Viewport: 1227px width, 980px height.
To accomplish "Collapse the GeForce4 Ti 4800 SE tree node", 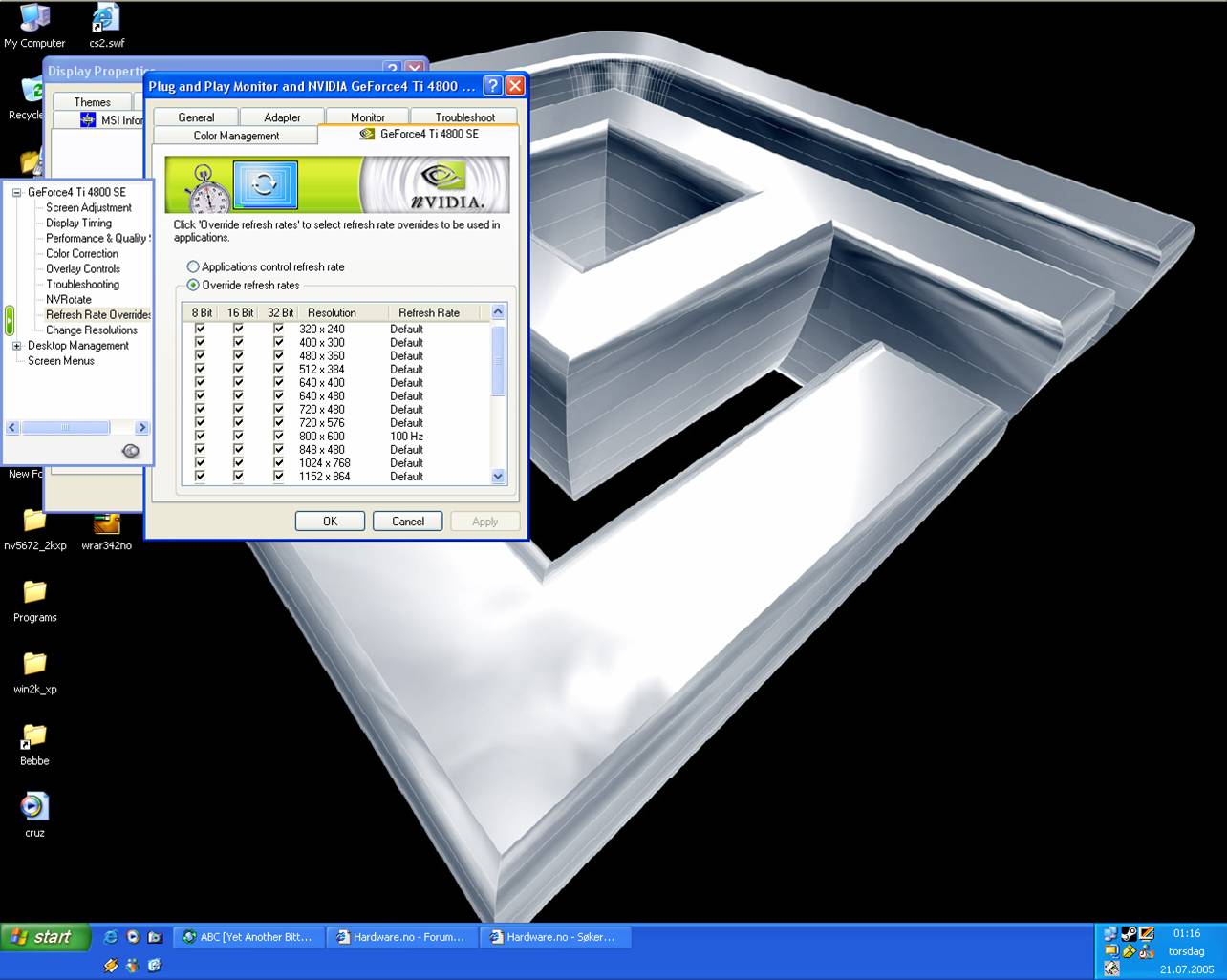I will click(x=16, y=192).
